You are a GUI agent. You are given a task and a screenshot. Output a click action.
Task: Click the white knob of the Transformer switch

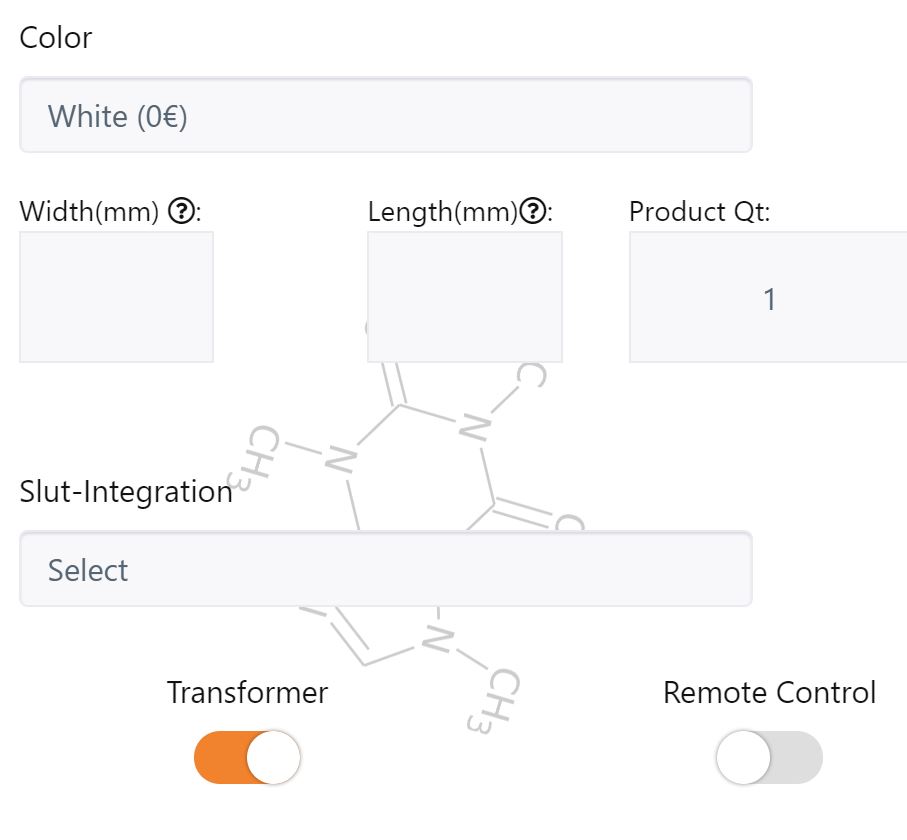[273, 757]
